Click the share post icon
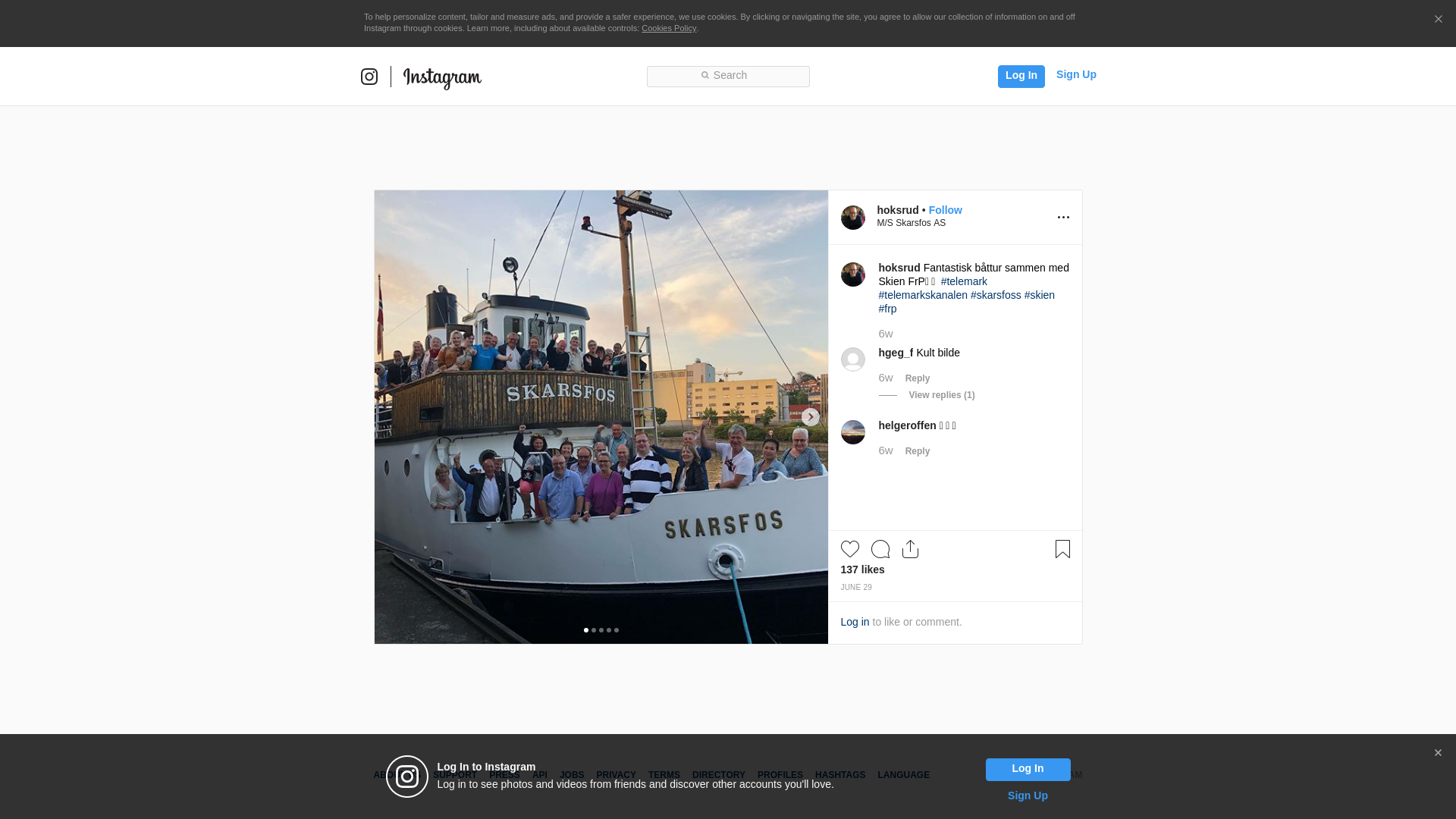Screen dimensions: 1456x819 pyautogui.click(x=910, y=549)
